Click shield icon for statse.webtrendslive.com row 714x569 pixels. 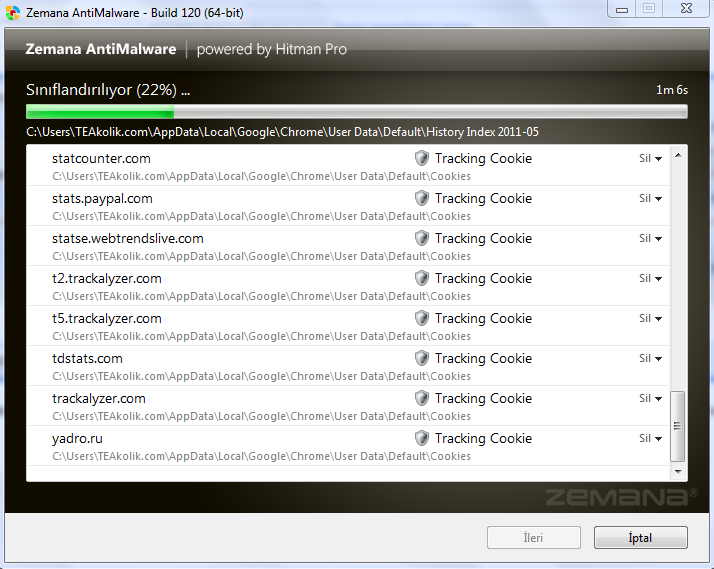pos(422,239)
